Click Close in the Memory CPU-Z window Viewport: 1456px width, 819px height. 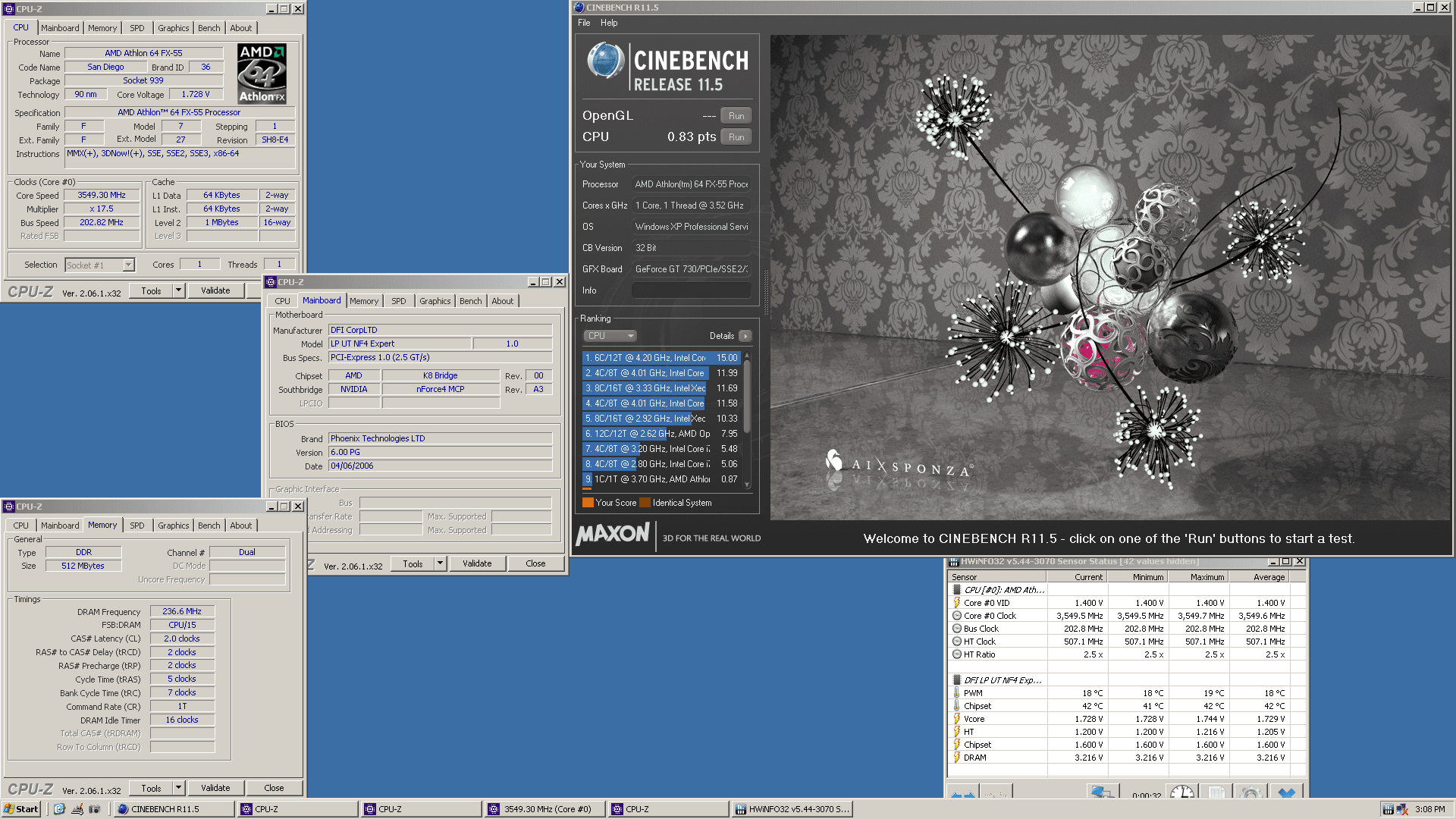(x=274, y=788)
